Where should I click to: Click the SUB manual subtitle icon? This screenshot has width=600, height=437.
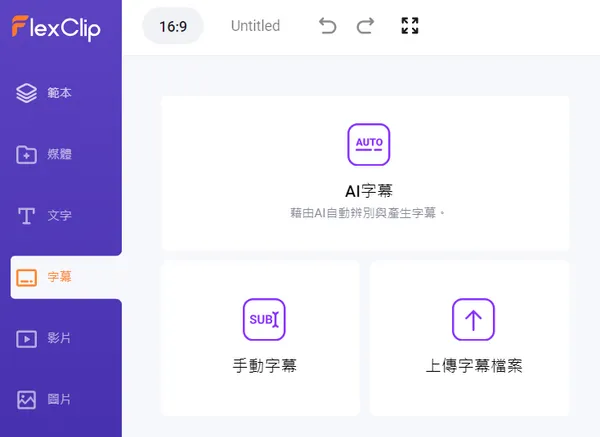pyautogui.click(x=264, y=319)
